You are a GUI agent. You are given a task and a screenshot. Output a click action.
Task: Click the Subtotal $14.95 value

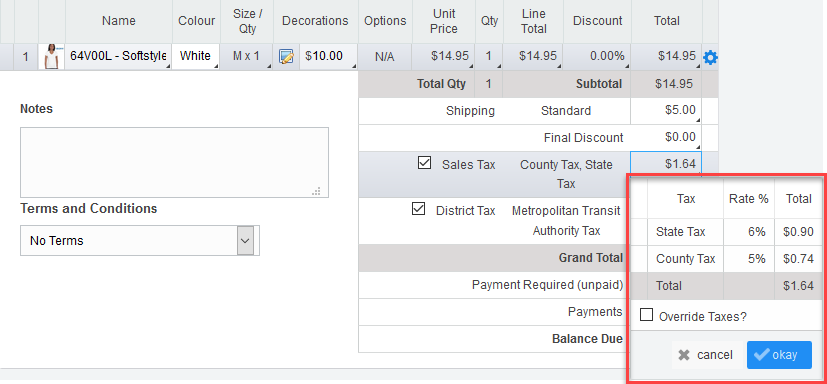coord(674,84)
